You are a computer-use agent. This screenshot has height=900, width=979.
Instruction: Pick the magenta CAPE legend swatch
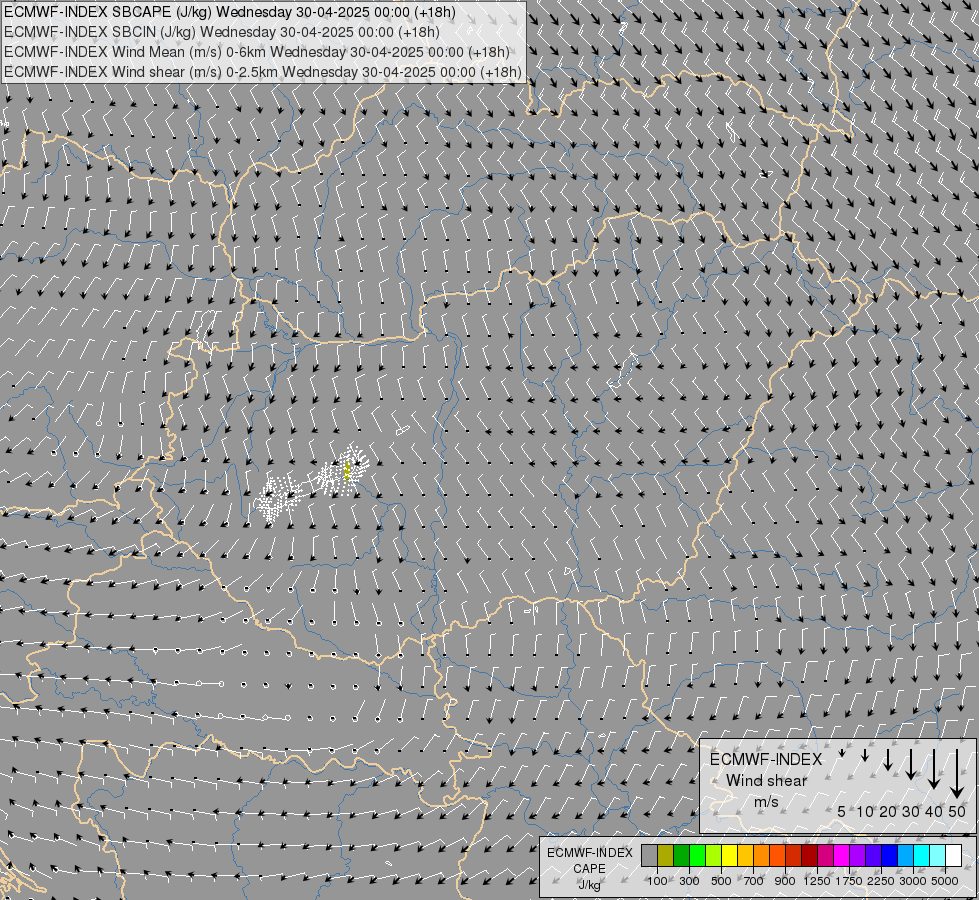pos(842,855)
